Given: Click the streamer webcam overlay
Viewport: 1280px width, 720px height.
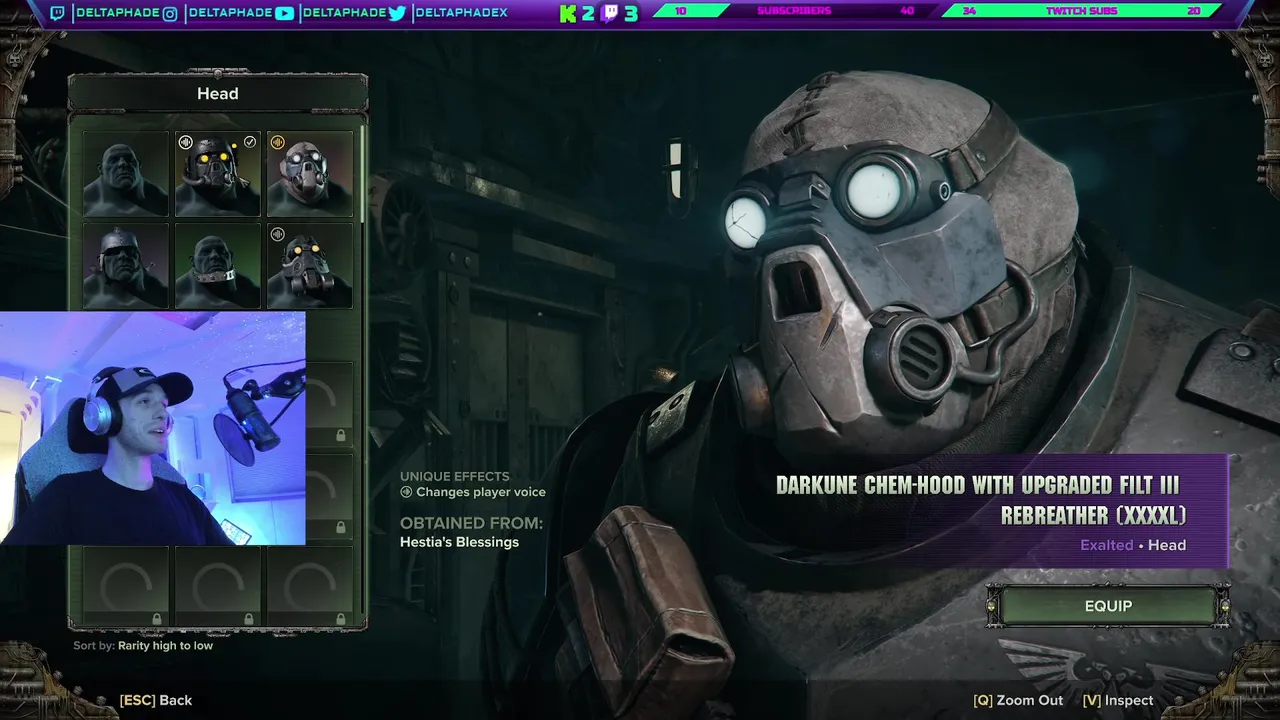Looking at the screenshot, I should [x=152, y=428].
